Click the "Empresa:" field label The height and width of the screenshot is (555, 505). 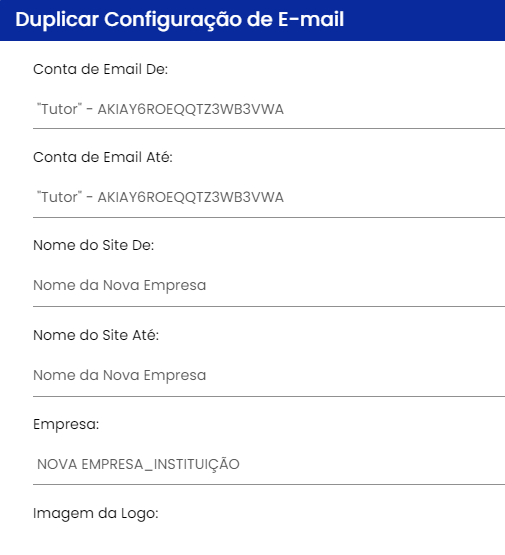point(66,424)
